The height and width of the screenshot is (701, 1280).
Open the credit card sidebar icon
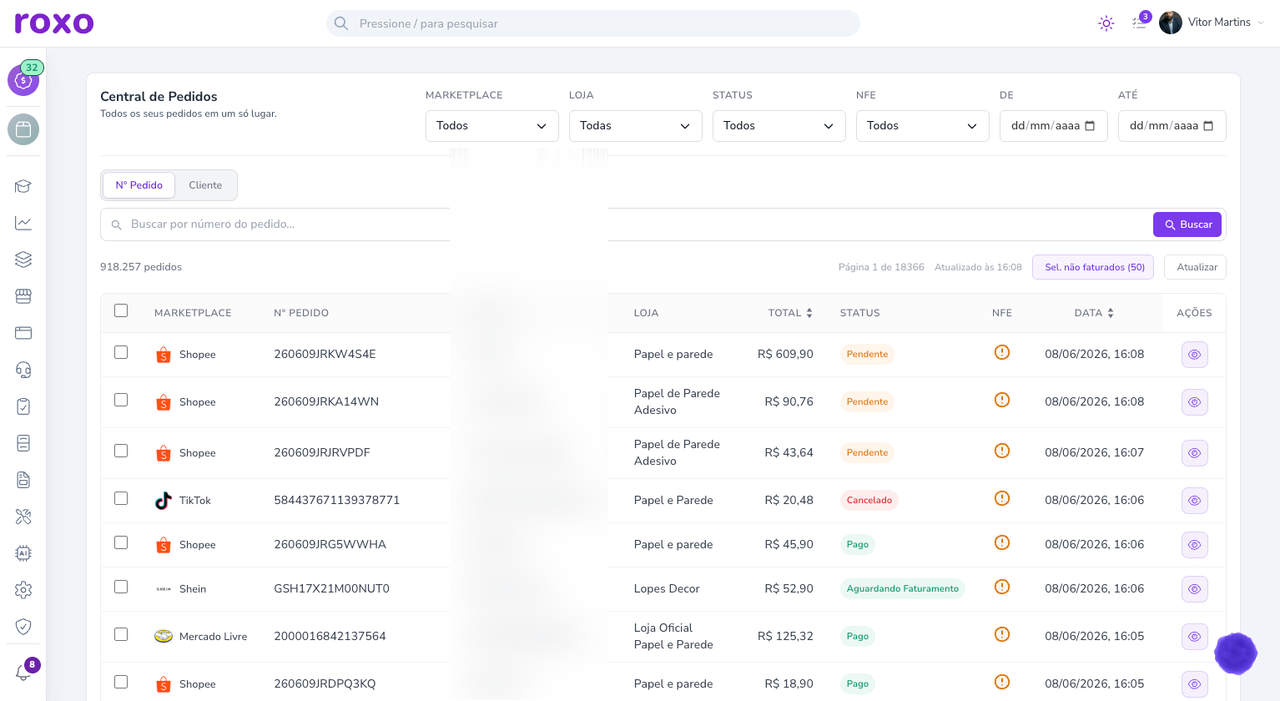23,333
